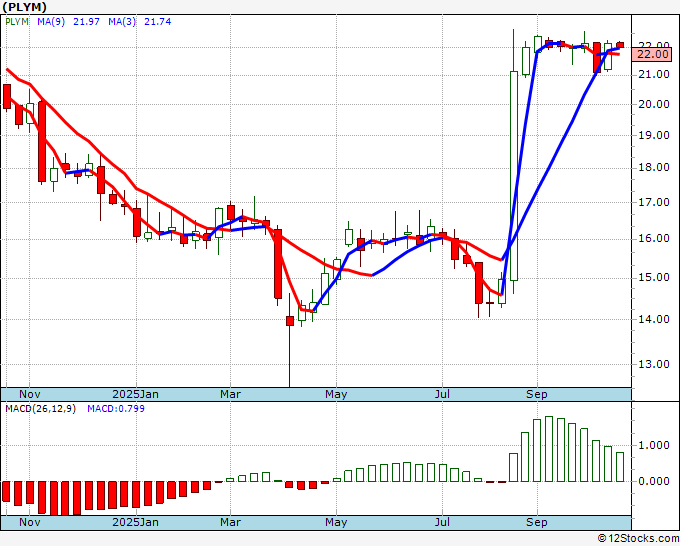Click the 2025Jan label on the MACD axis
The height and width of the screenshot is (546, 680).
click(135, 522)
